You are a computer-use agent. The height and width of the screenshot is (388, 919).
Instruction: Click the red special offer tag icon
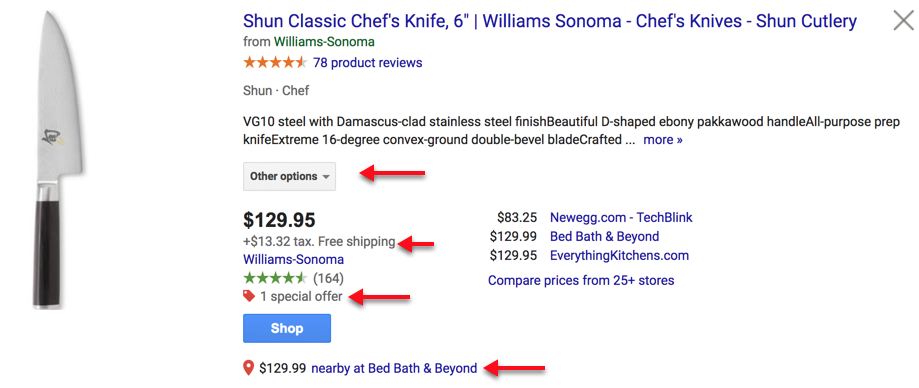click(x=249, y=297)
